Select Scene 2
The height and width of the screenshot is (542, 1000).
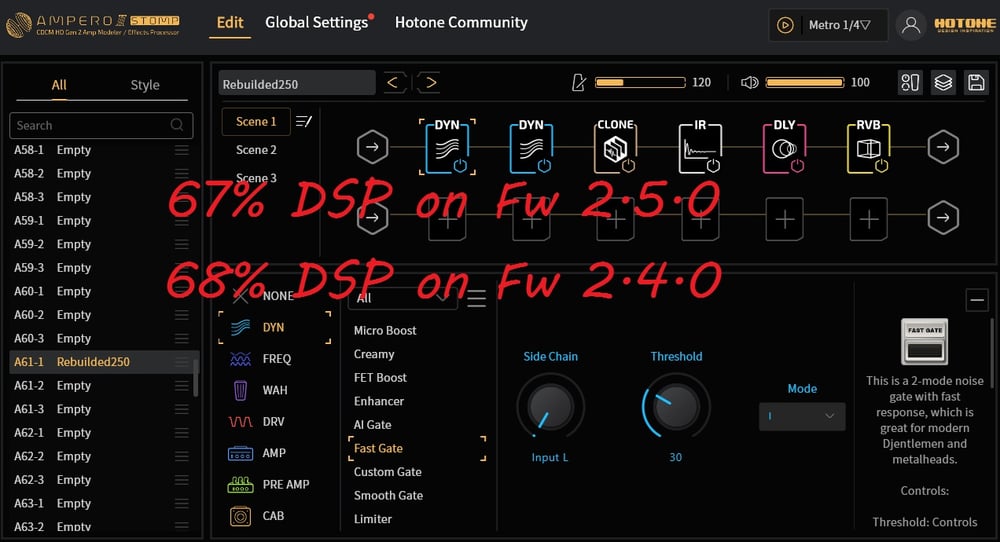pos(256,150)
